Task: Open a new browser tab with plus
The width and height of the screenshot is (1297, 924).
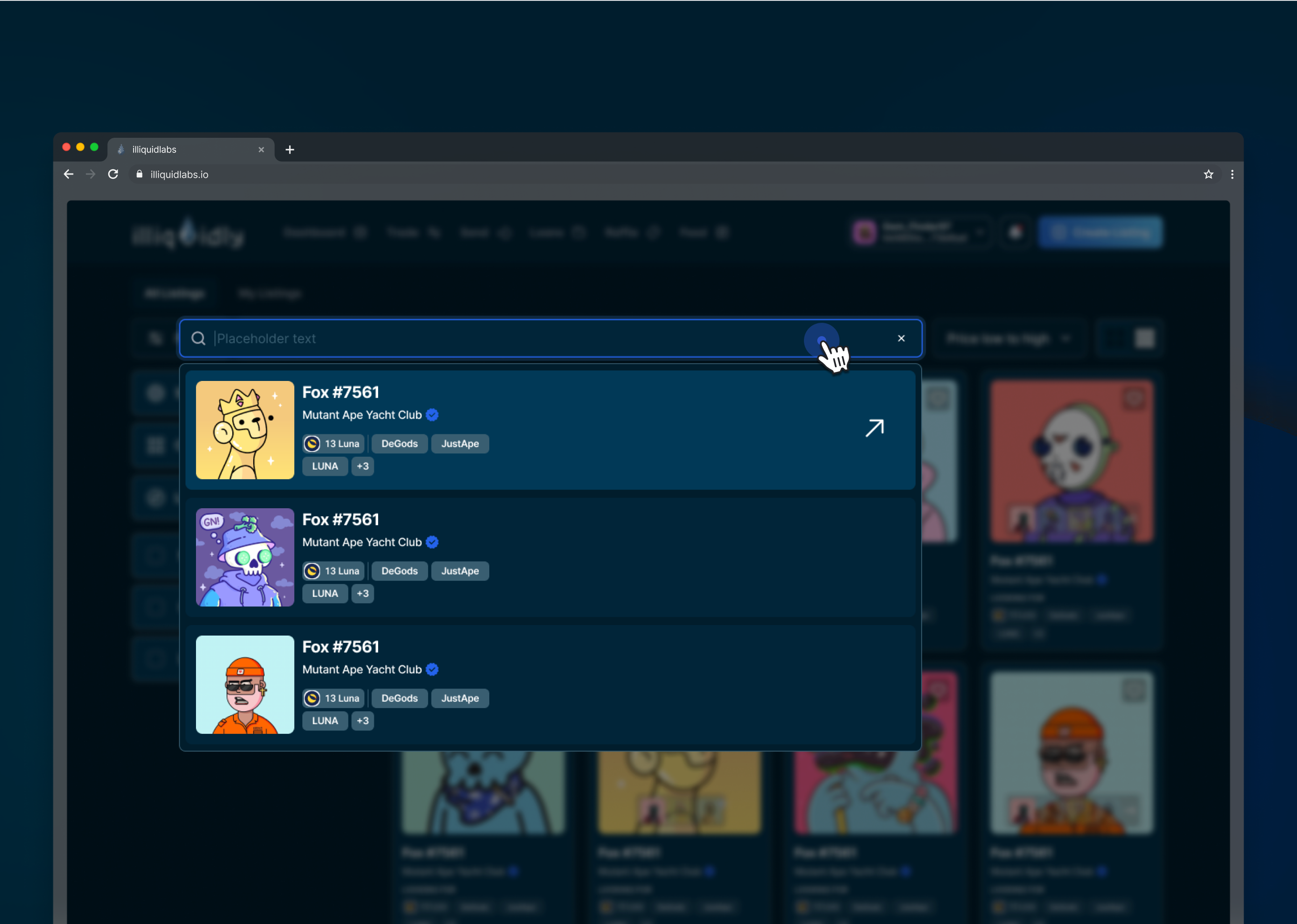Action: [x=289, y=150]
